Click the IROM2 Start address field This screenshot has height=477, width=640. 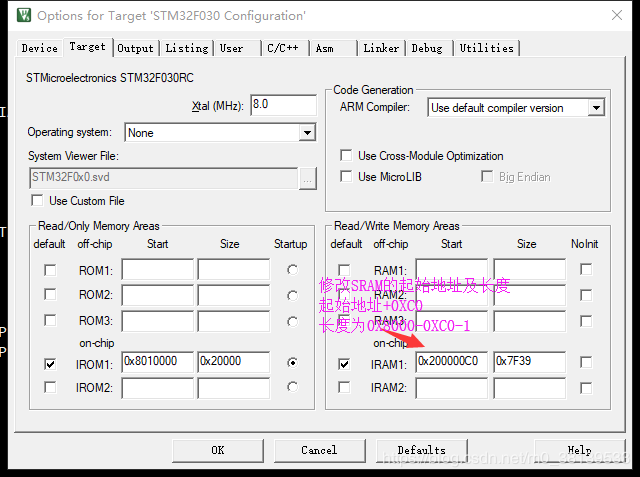(158, 388)
